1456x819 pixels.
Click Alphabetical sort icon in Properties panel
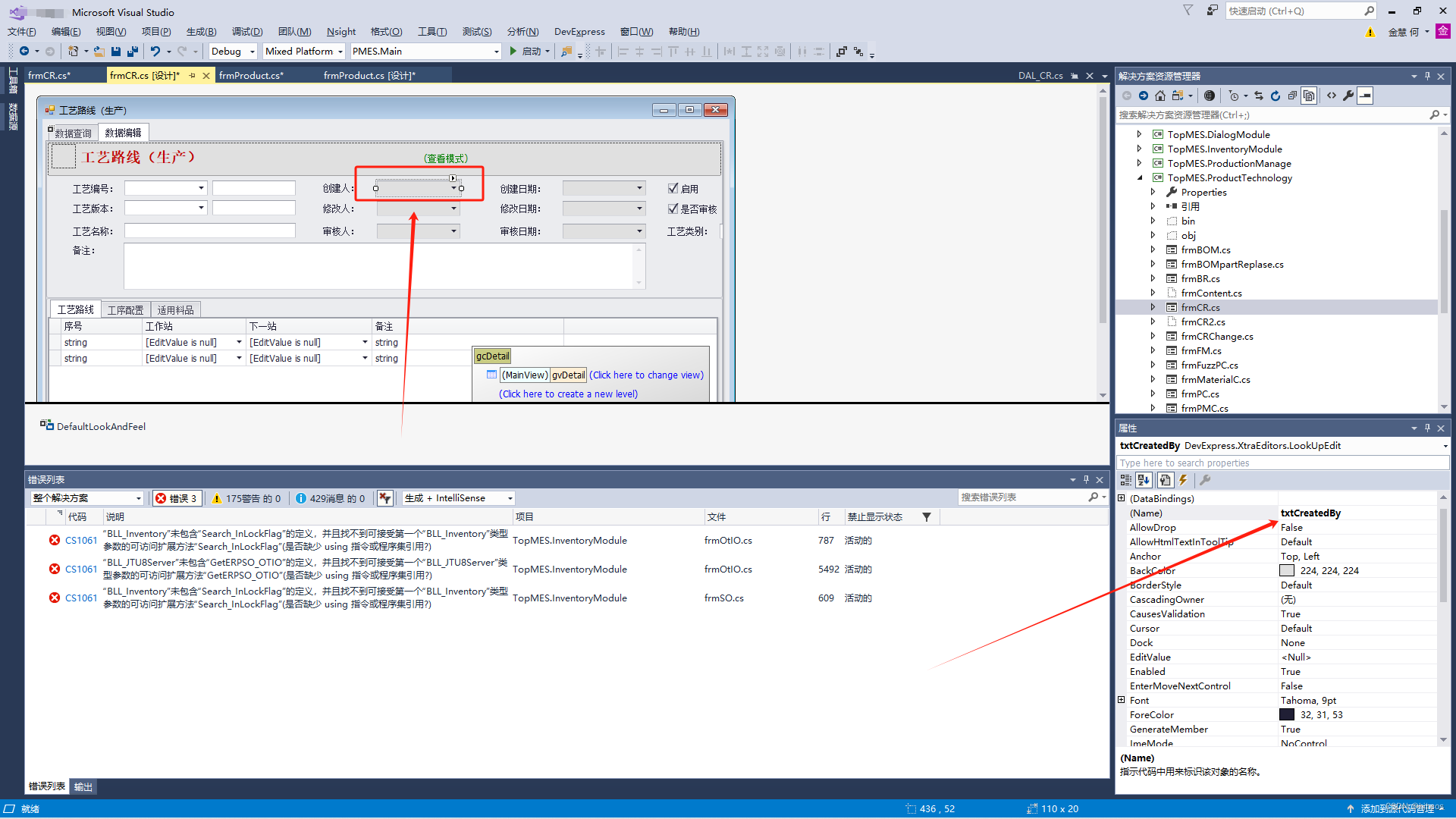(1144, 480)
